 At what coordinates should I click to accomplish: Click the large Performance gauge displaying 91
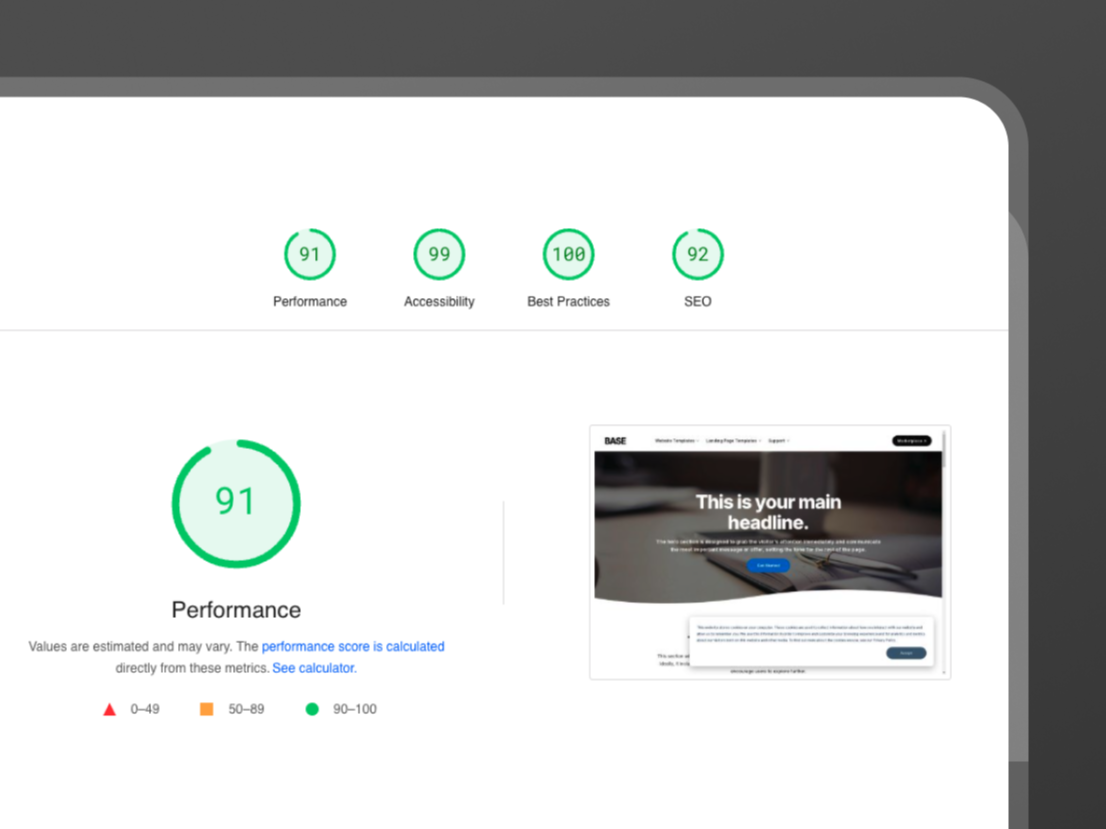point(236,503)
